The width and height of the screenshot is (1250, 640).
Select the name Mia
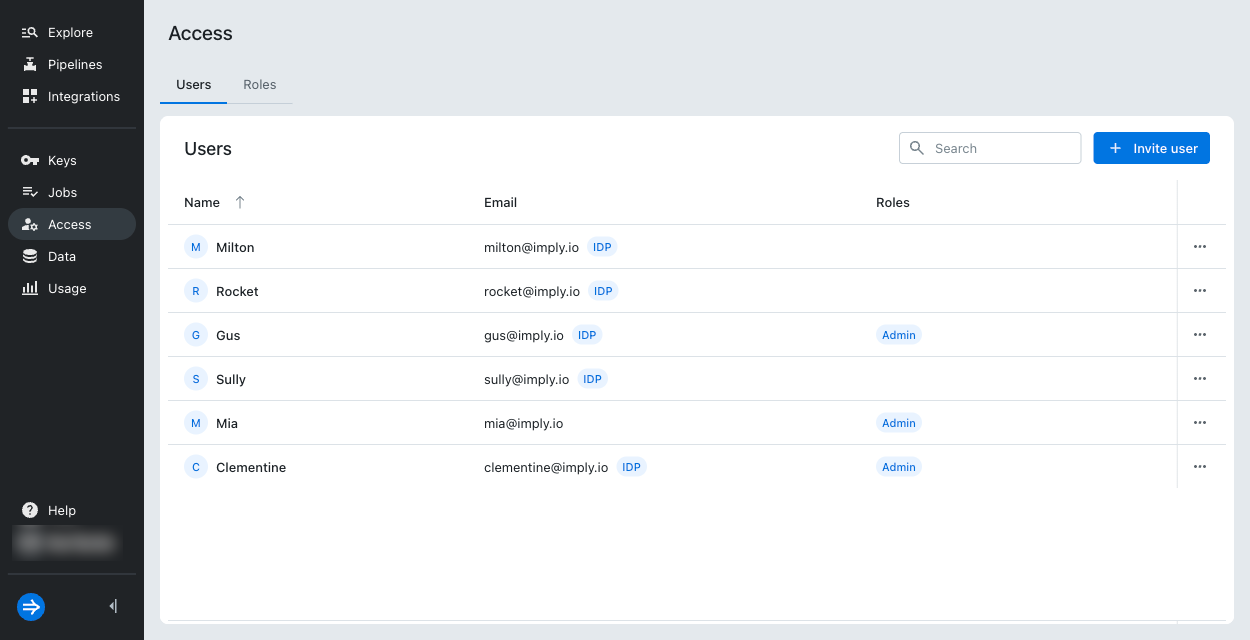[x=227, y=423]
